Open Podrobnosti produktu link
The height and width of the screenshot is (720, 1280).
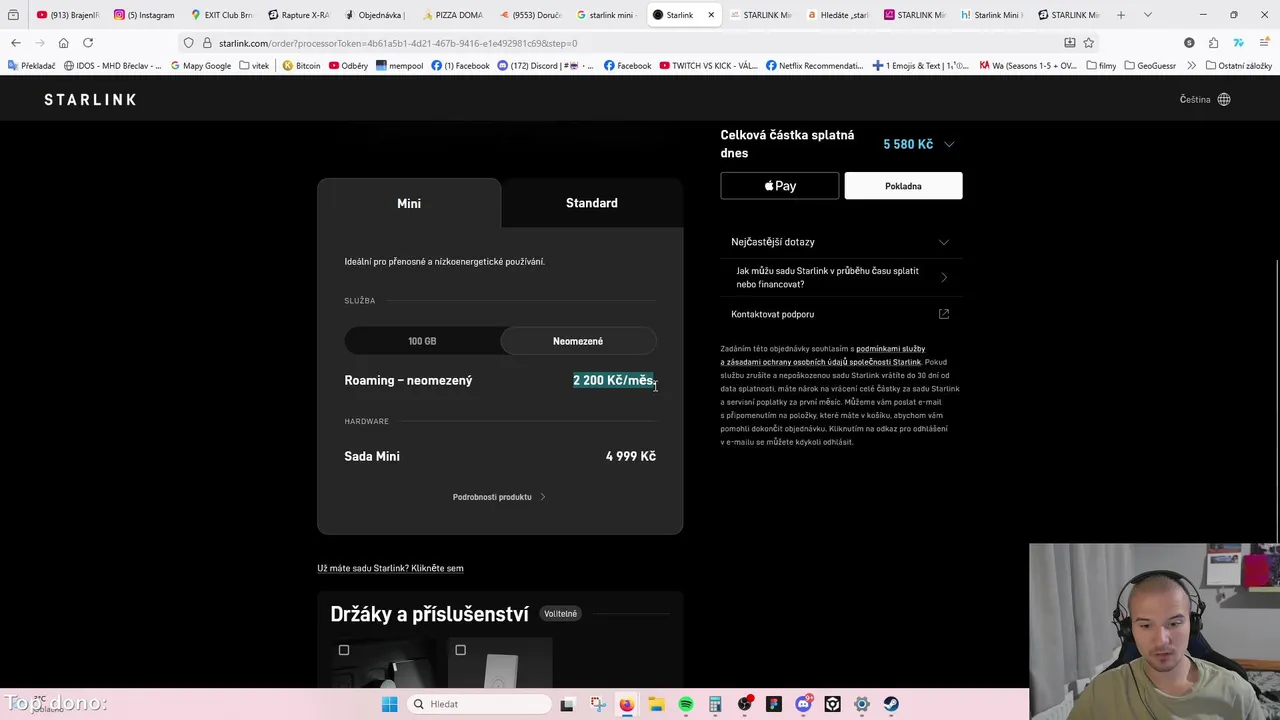click(499, 497)
